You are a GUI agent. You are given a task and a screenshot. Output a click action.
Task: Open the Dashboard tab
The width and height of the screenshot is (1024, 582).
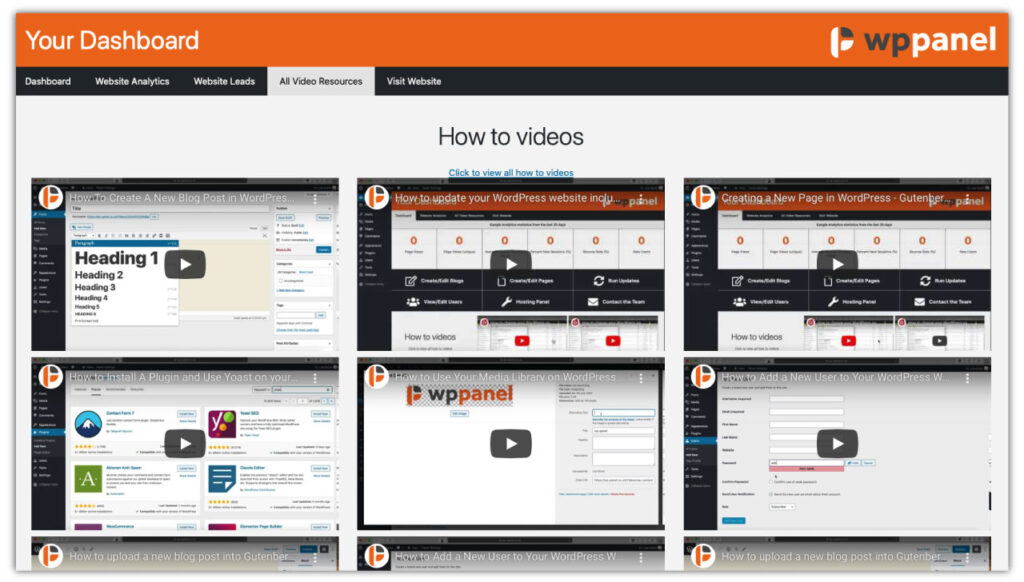[x=48, y=81]
